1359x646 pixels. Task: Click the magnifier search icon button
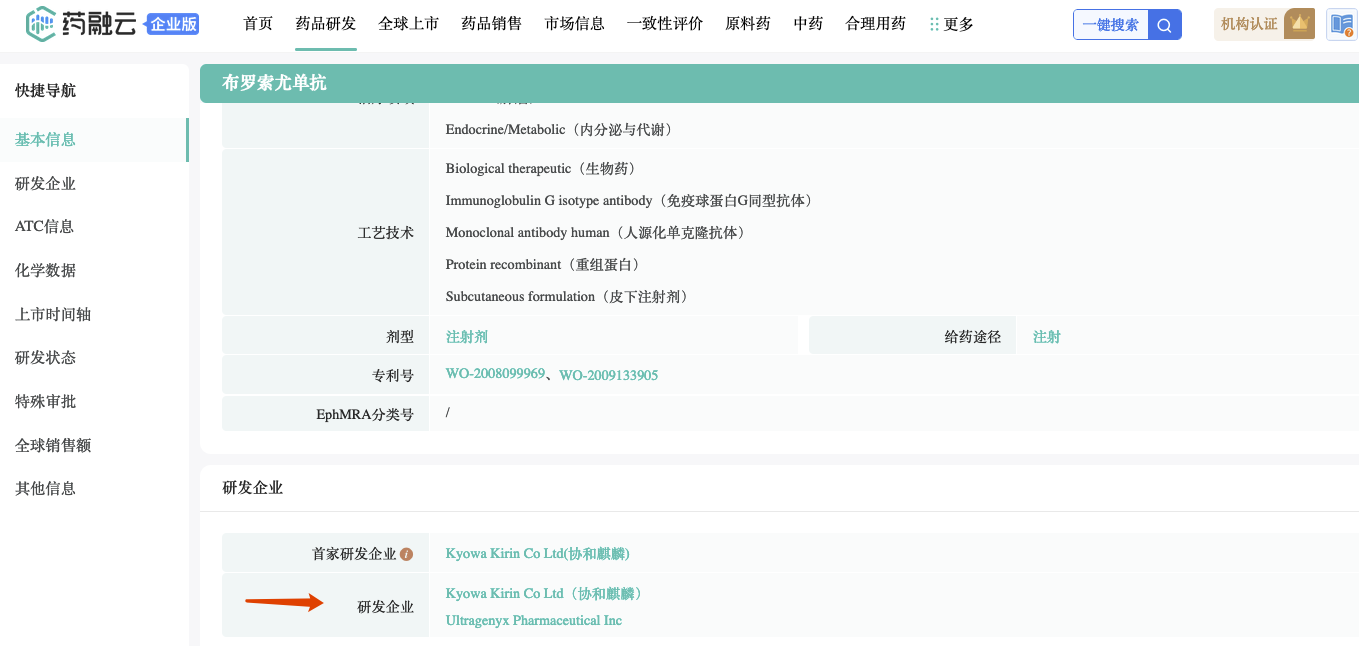tap(1164, 25)
